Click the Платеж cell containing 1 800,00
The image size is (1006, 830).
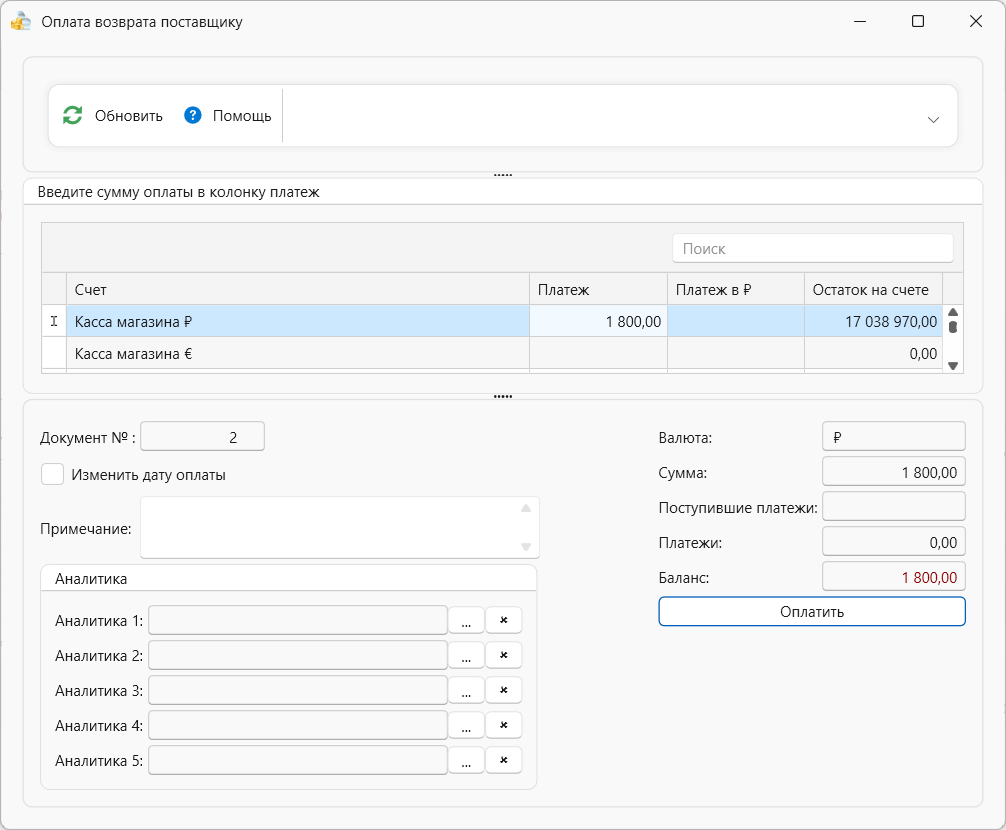pyautogui.click(x=598, y=321)
